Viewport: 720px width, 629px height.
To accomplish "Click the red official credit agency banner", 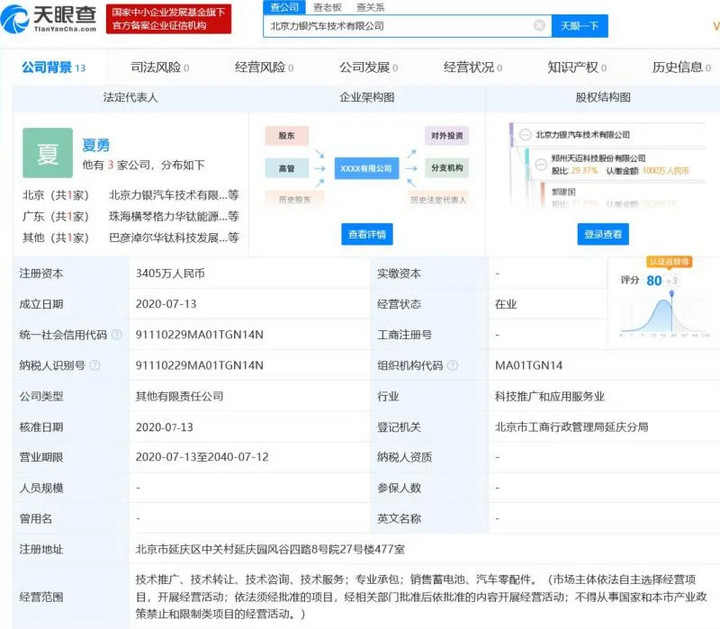I will 169,19.
